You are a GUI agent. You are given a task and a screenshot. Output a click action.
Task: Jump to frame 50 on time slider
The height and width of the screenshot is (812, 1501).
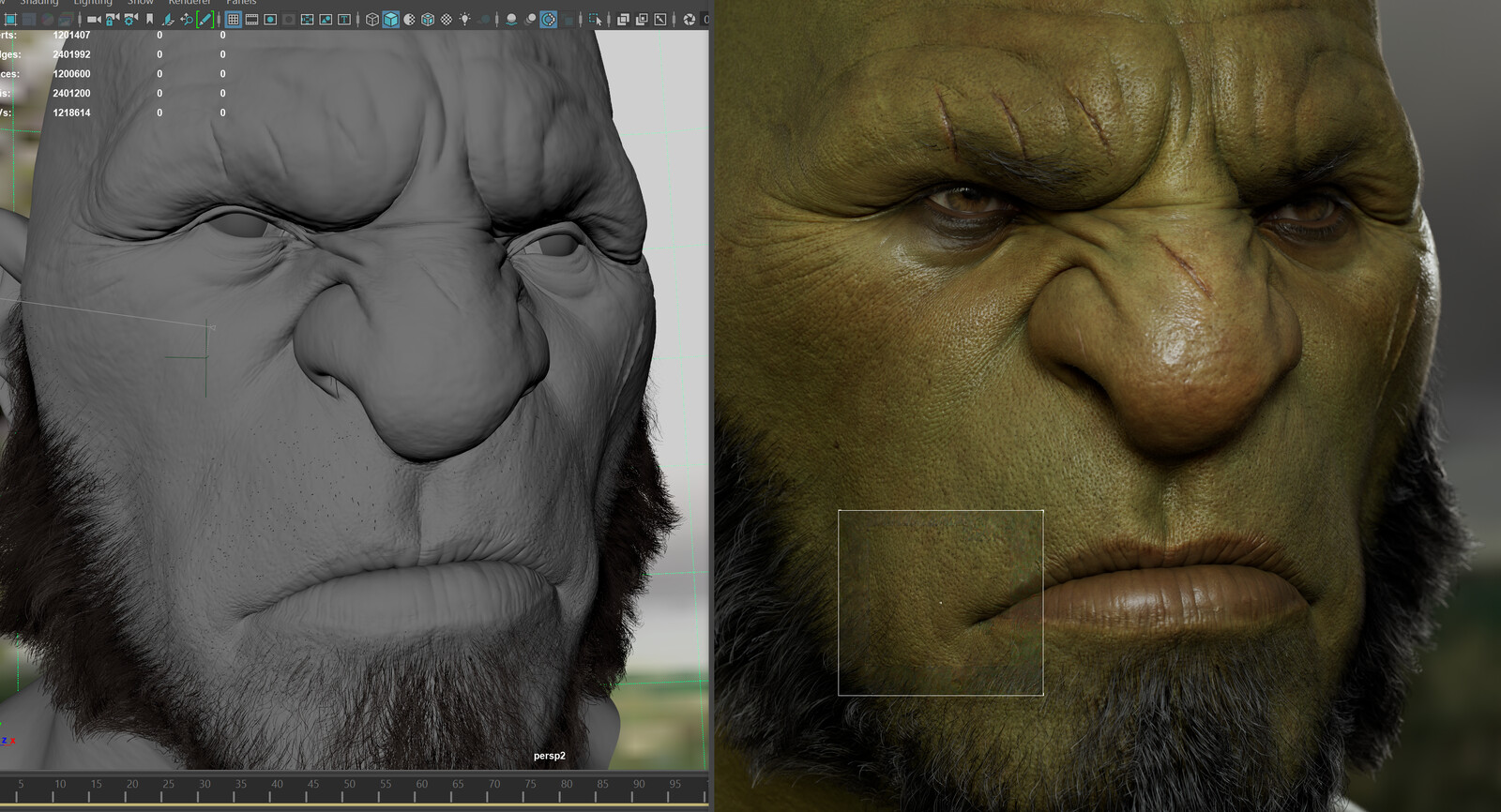349,785
